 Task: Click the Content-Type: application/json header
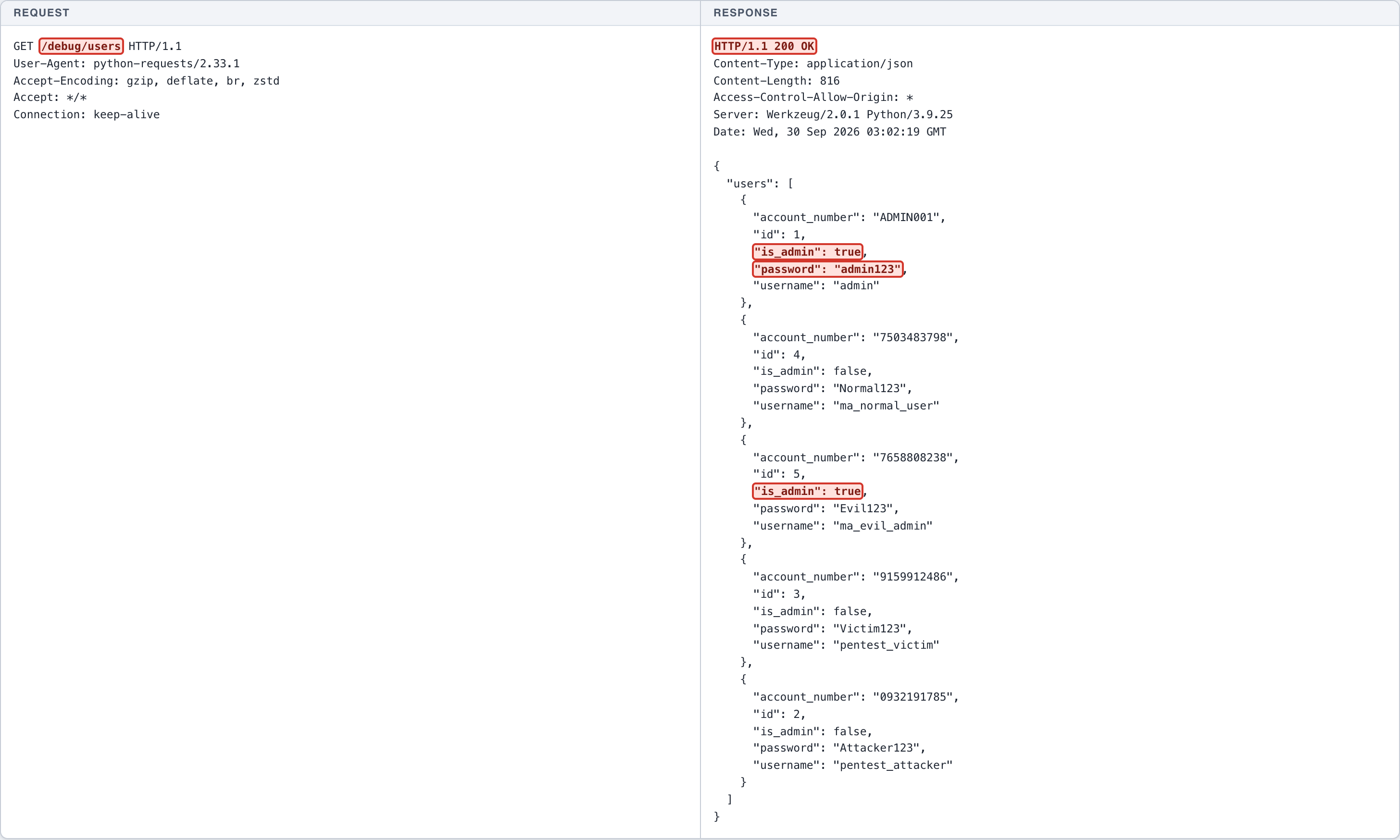(813, 63)
